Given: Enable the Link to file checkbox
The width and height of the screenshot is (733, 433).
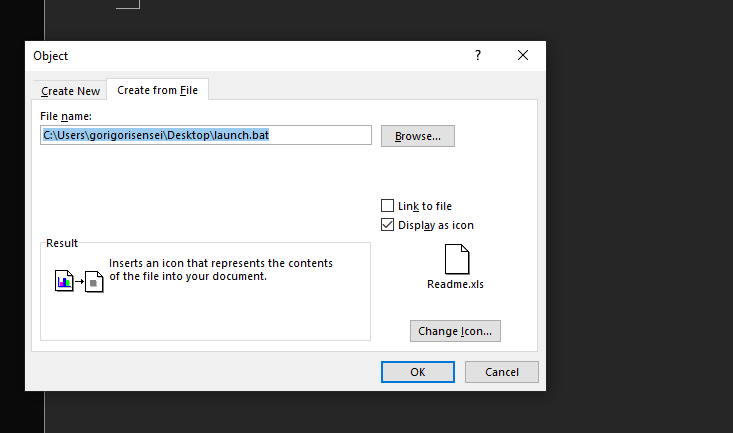Looking at the screenshot, I should (388, 206).
